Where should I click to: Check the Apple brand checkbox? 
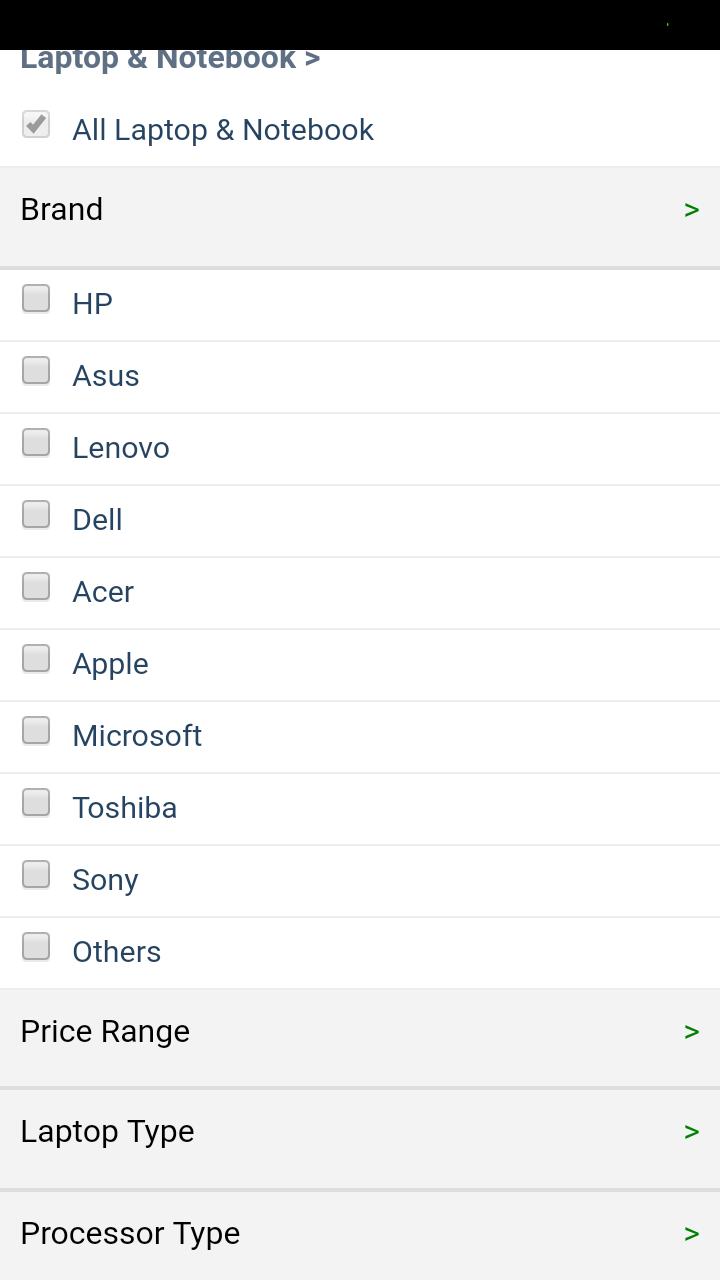point(36,658)
